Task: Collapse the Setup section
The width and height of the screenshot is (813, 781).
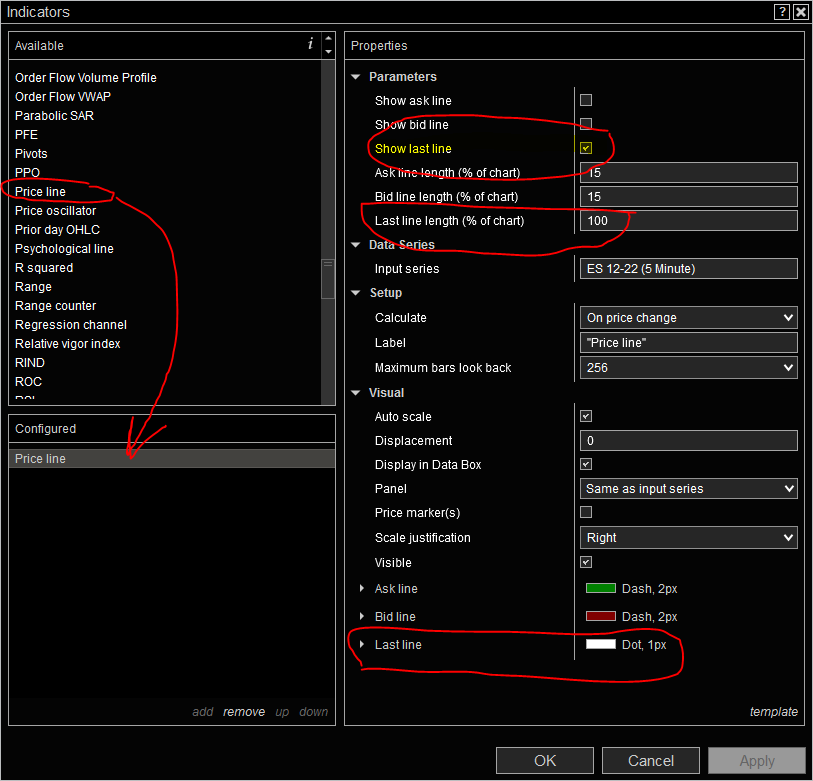Action: point(356,293)
